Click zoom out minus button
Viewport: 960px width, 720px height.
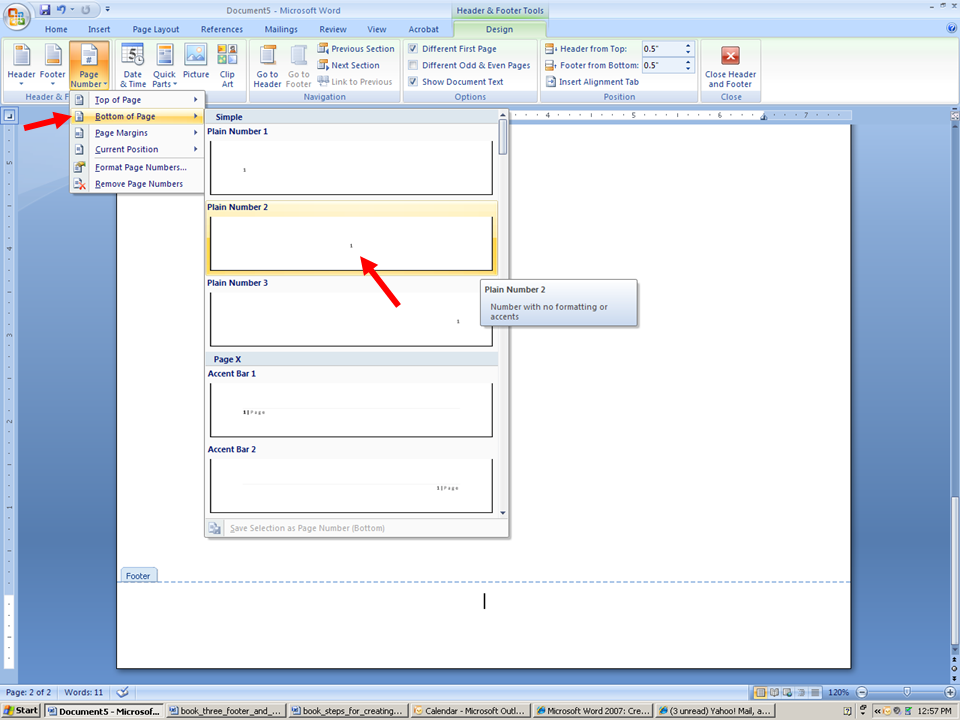(x=862, y=692)
